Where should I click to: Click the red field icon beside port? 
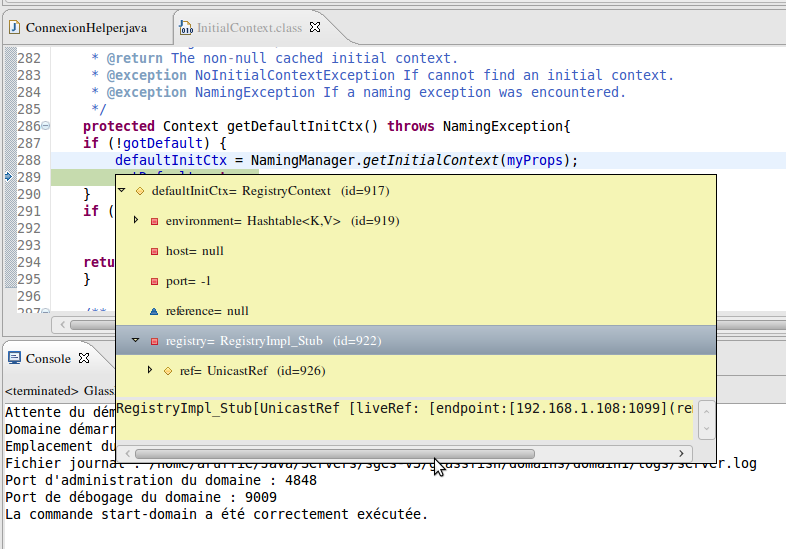click(154, 281)
